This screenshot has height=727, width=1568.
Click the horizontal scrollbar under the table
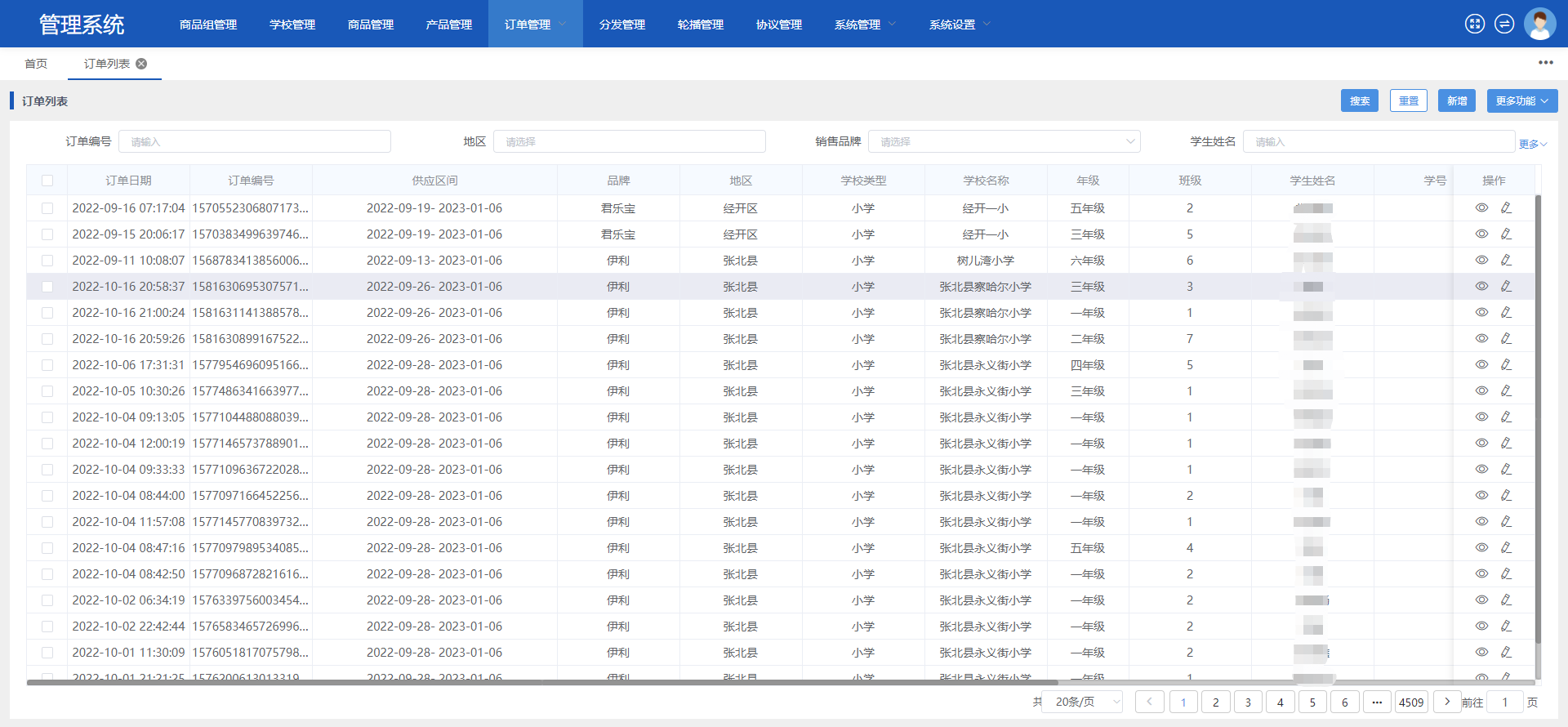(542, 682)
